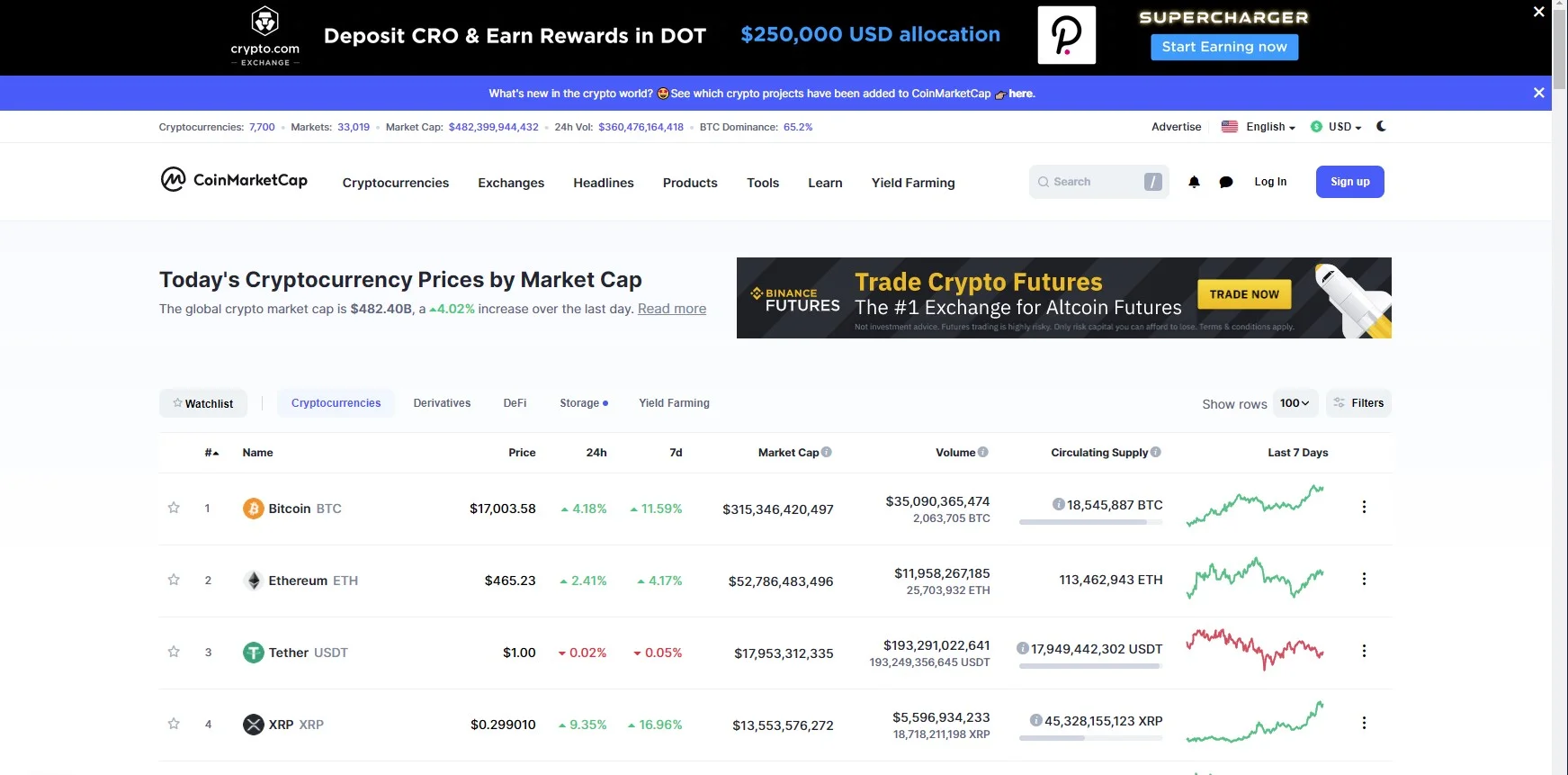The width and height of the screenshot is (1568, 775).
Task: Click Circulating Supply header info icon
Action: point(1156,452)
